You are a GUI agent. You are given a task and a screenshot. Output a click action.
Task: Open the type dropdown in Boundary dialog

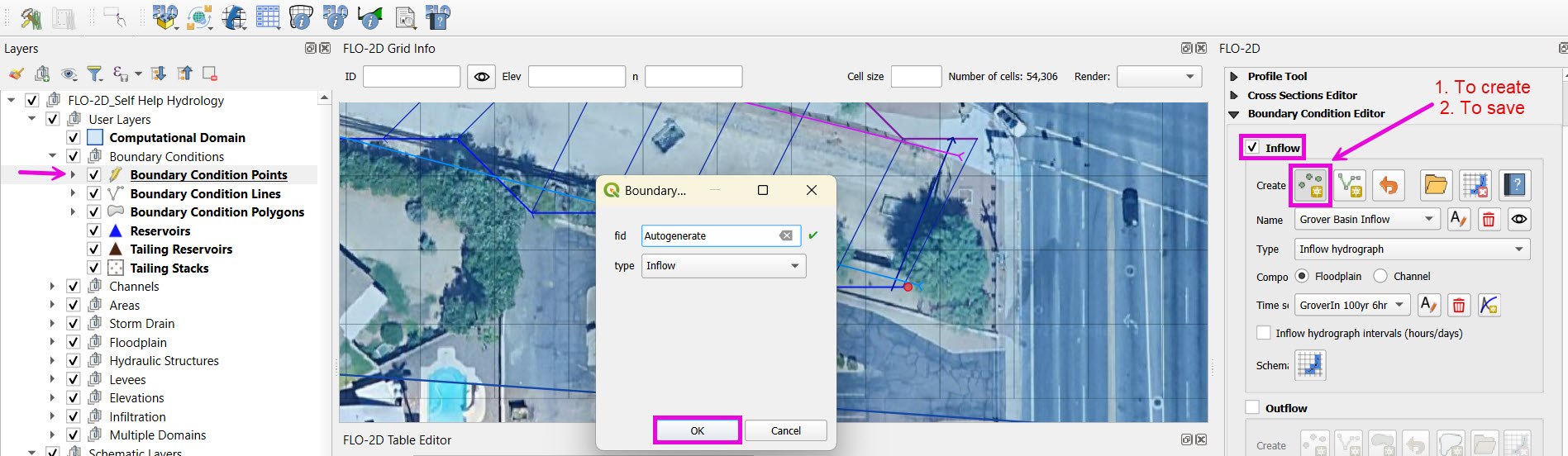point(723,266)
